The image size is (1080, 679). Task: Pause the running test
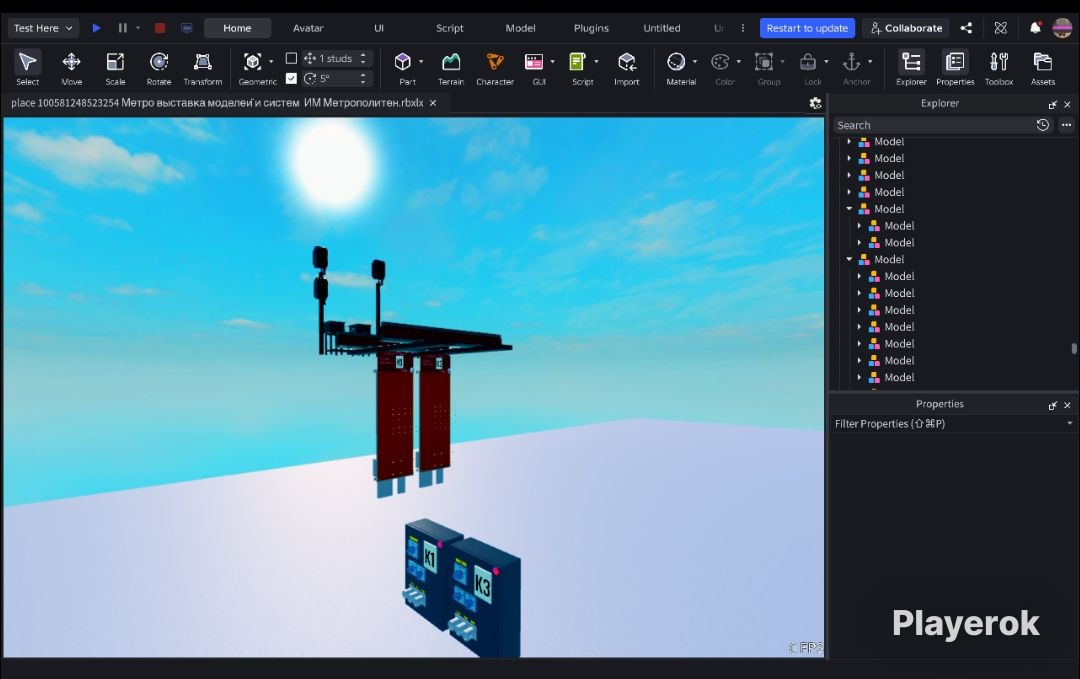pyautogui.click(x=123, y=28)
